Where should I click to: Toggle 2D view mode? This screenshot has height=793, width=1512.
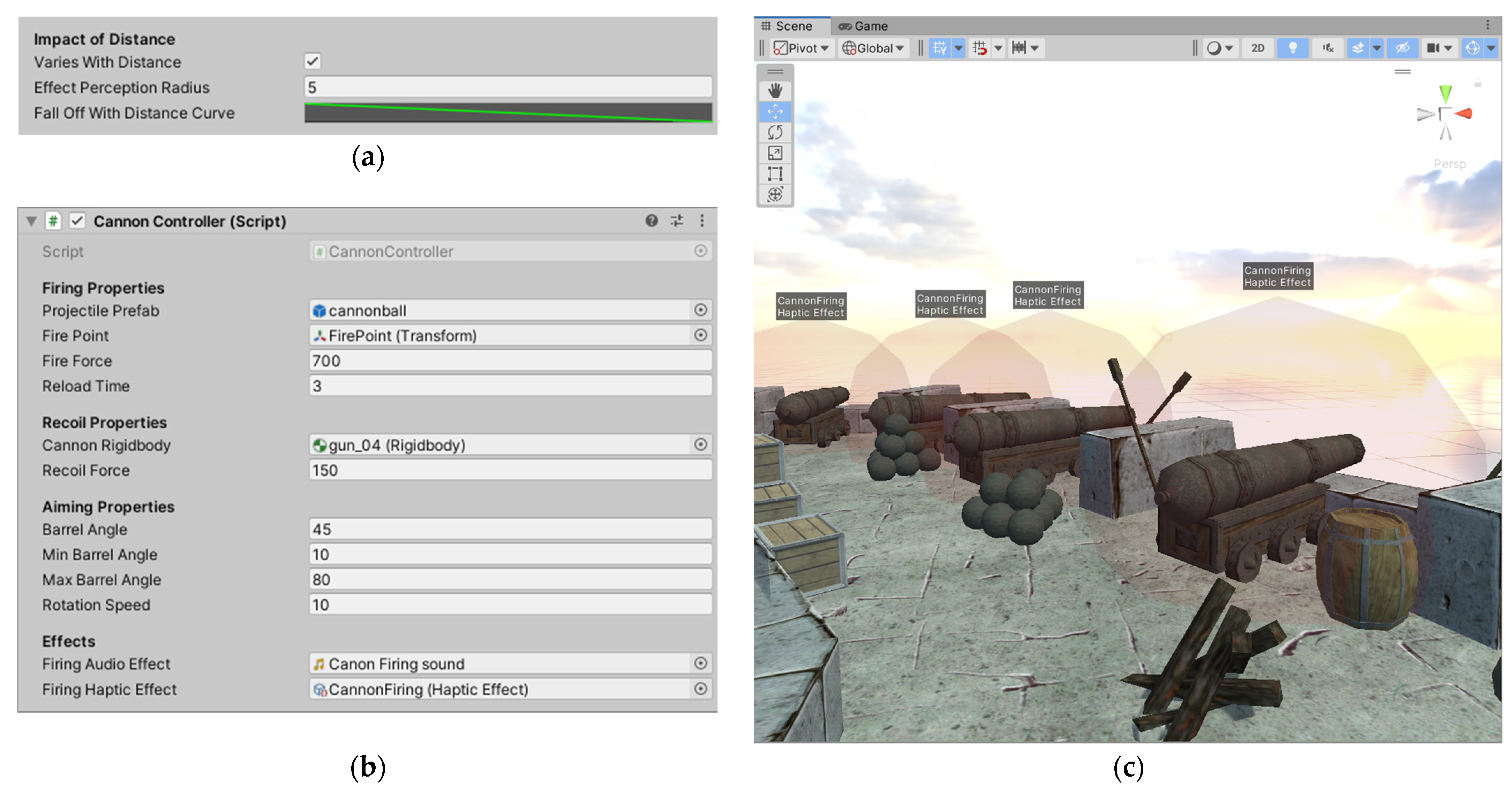(1257, 48)
